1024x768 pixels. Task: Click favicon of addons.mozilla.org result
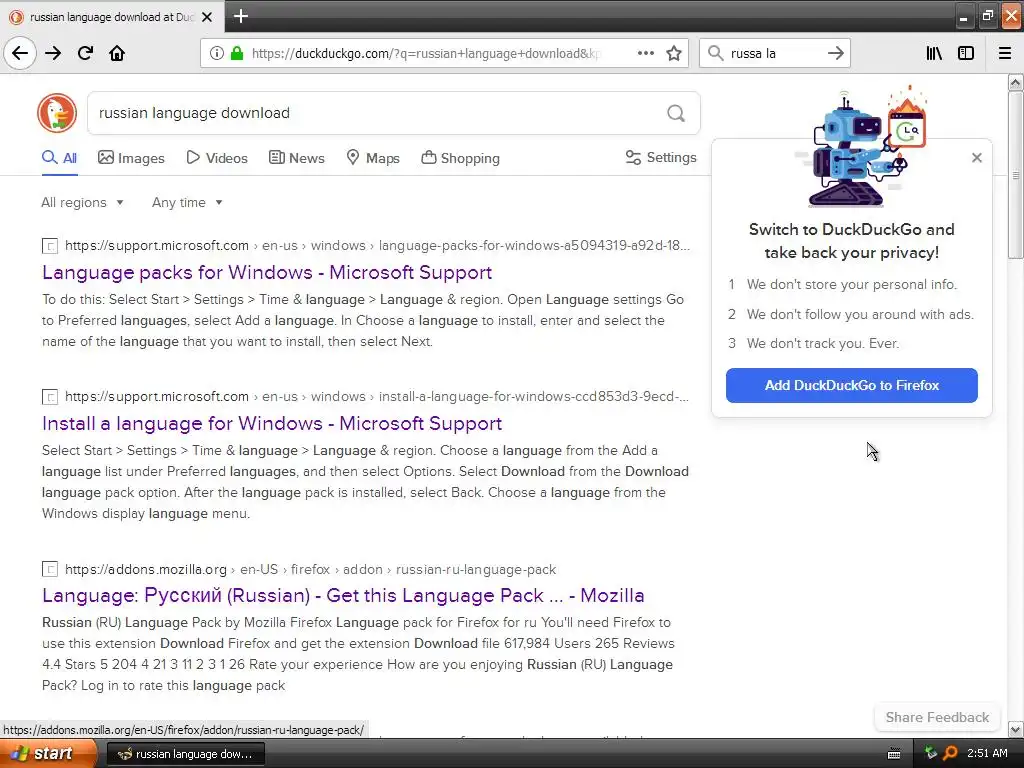point(50,569)
